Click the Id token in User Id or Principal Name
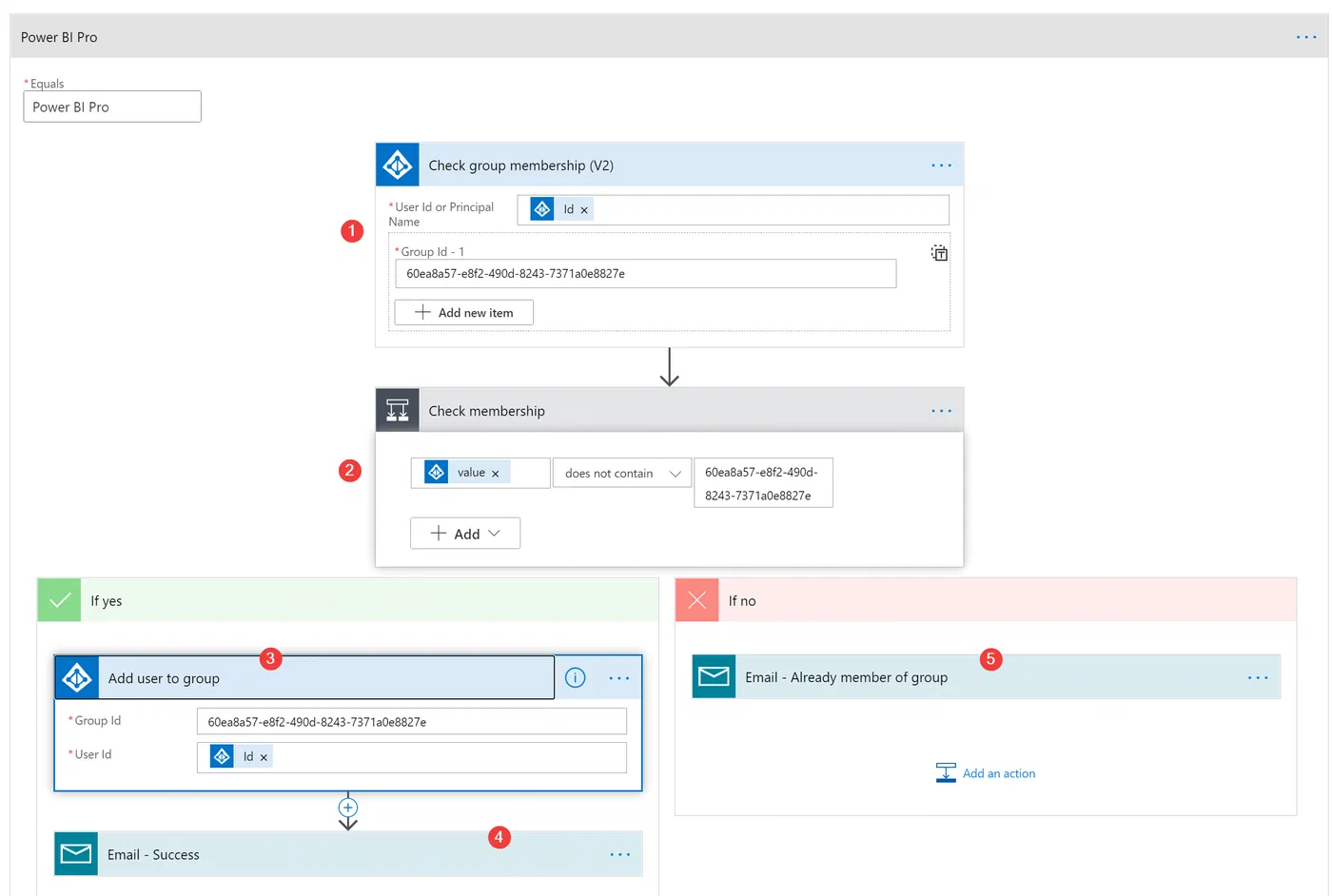Viewport: 1332px width, 896px height. point(561,209)
